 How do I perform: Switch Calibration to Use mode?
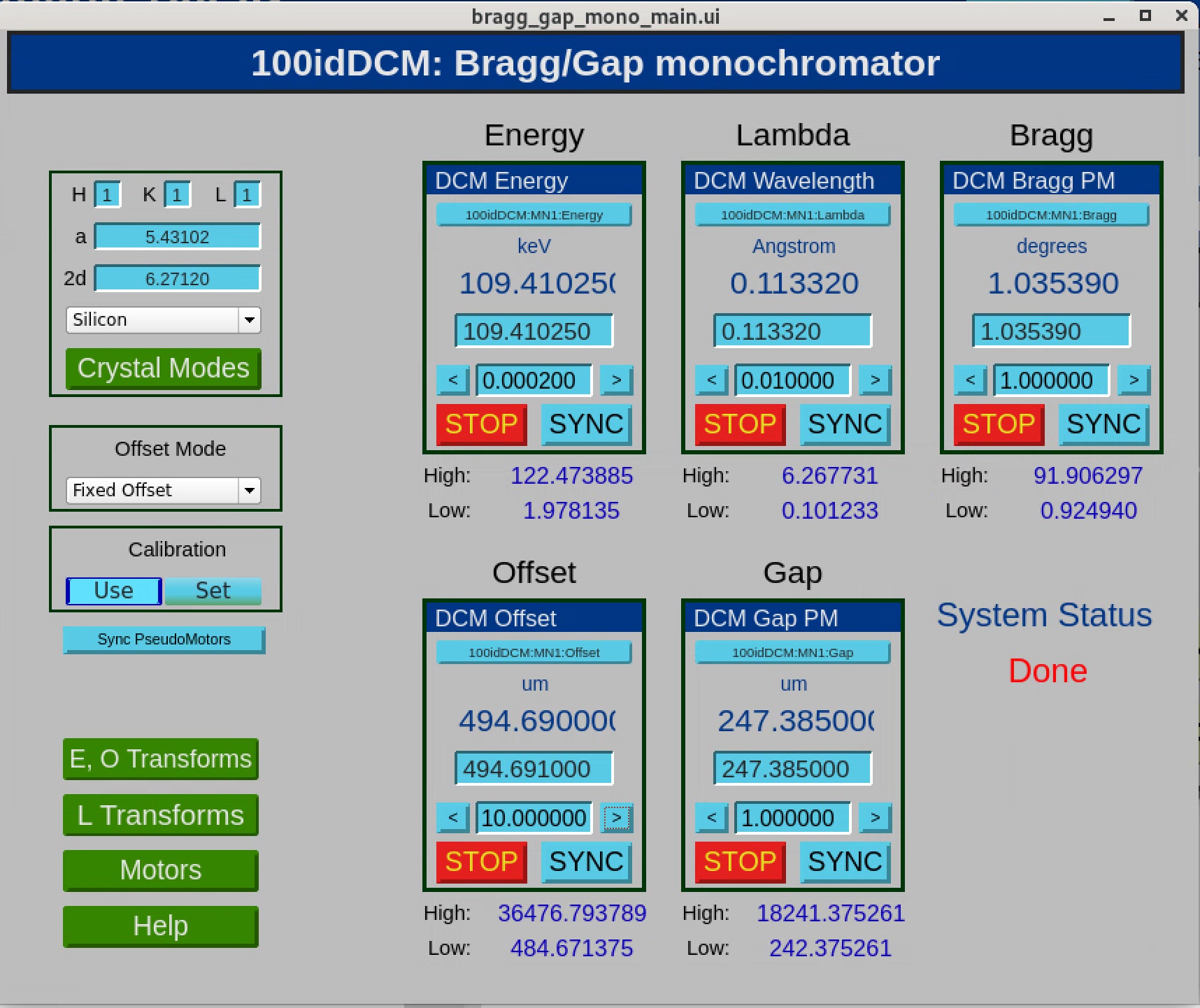coord(114,591)
